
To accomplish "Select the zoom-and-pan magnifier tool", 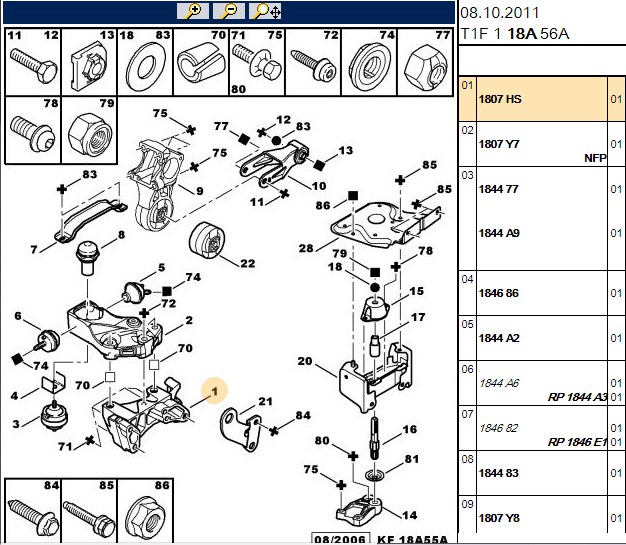I will click(265, 11).
